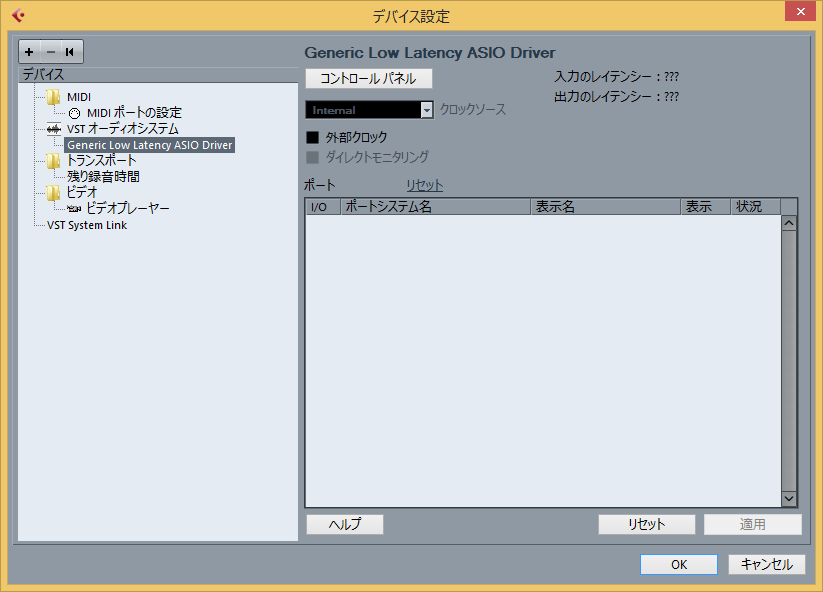Click the トランスポート folder icon
Viewport: 823px width, 592px height.
[54, 161]
